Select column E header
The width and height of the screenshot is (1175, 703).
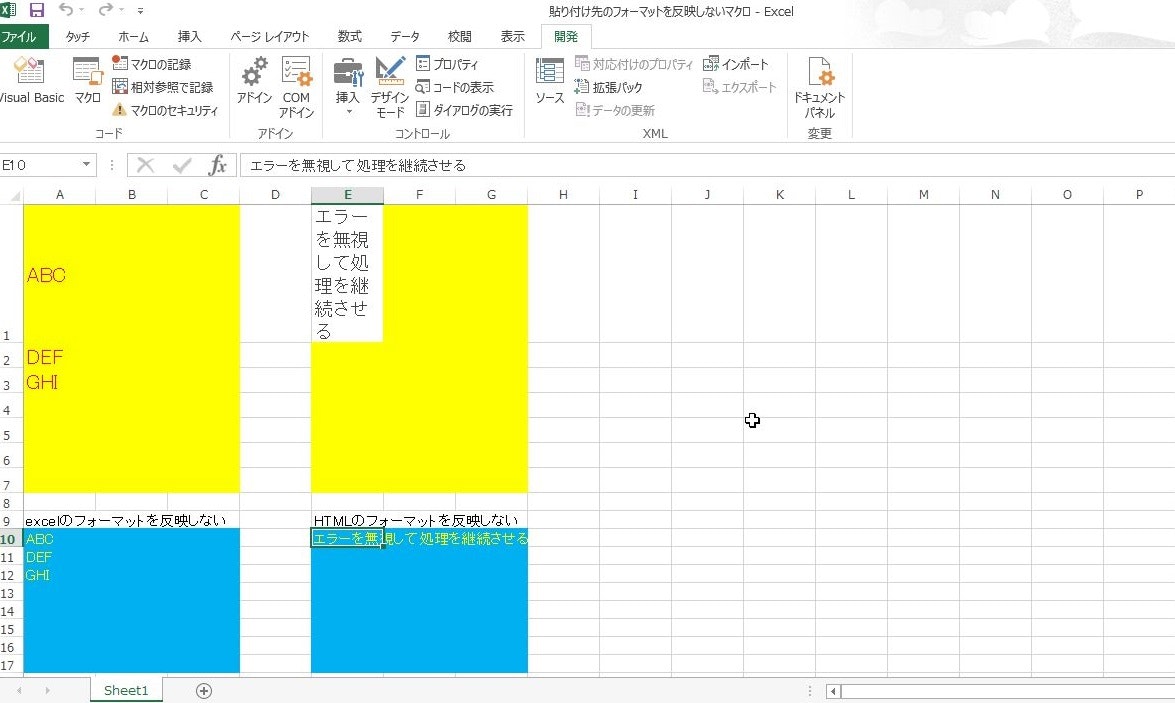[348, 195]
